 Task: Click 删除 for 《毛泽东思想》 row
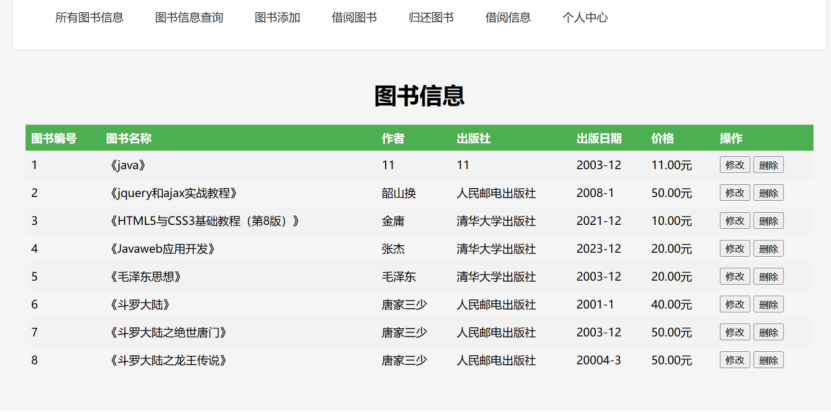(768, 276)
